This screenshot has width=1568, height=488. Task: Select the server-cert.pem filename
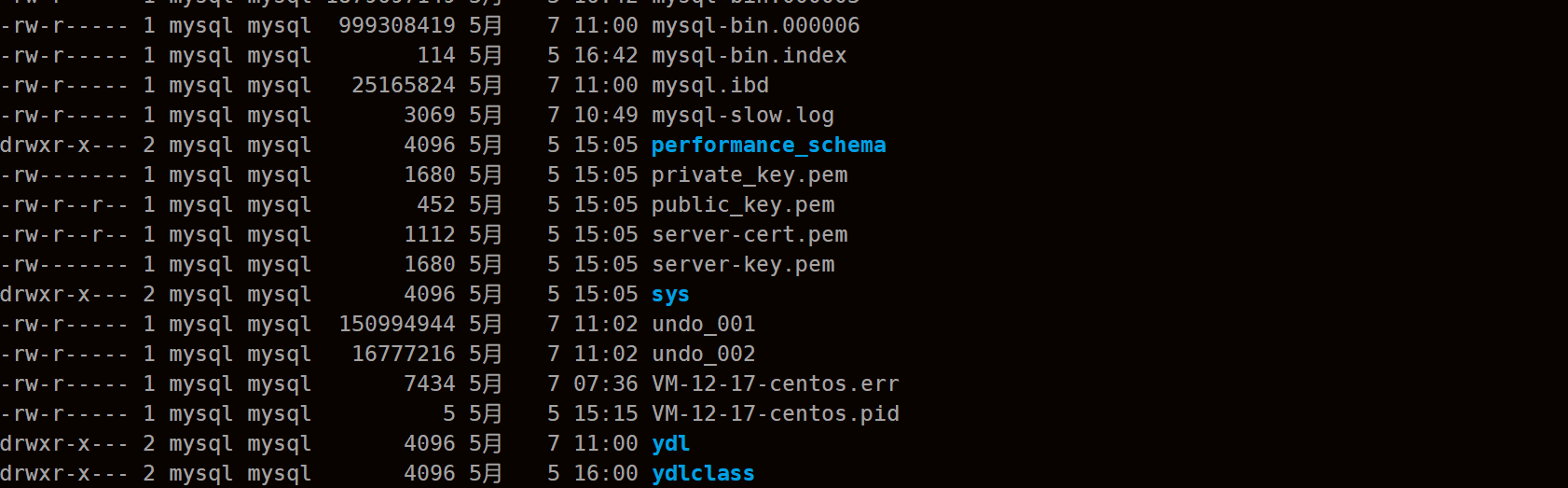click(750, 235)
